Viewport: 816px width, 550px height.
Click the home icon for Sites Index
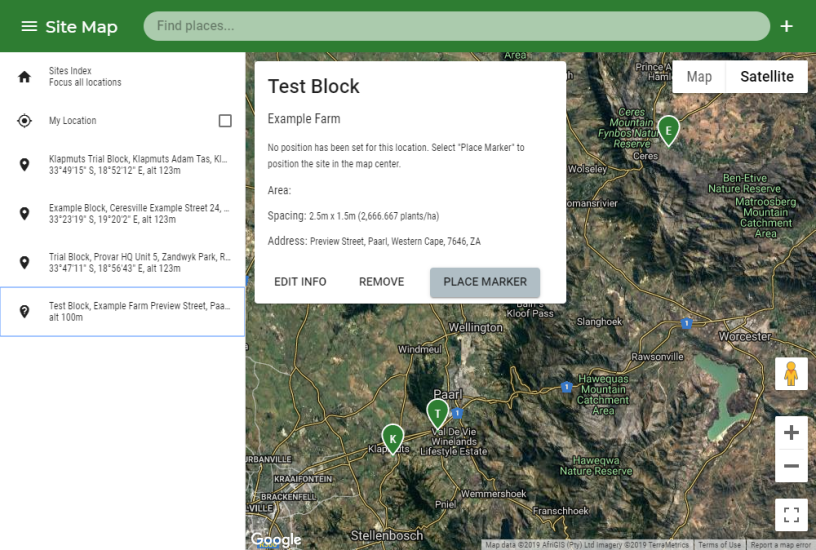[24, 77]
